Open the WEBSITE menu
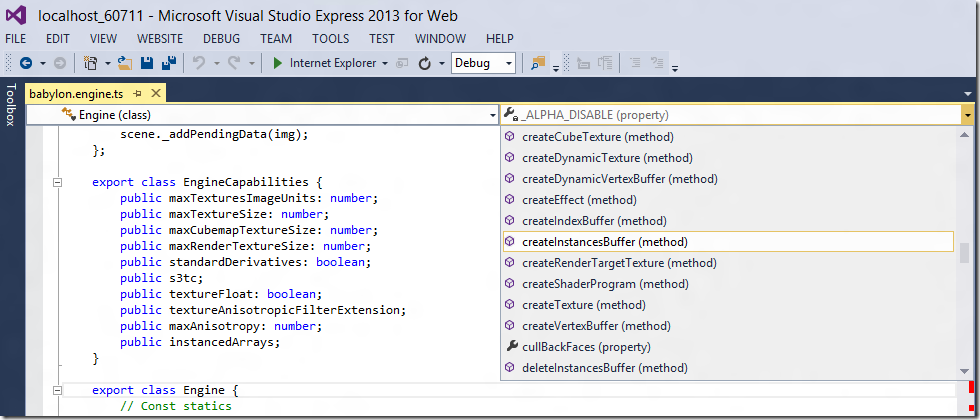 coord(160,39)
